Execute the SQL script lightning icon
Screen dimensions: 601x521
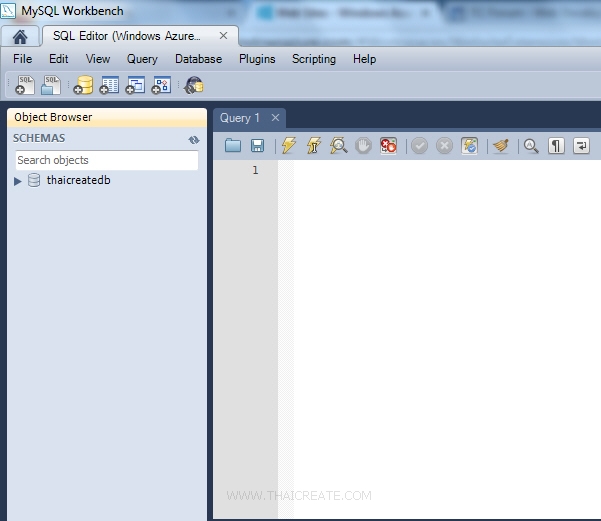pos(289,146)
